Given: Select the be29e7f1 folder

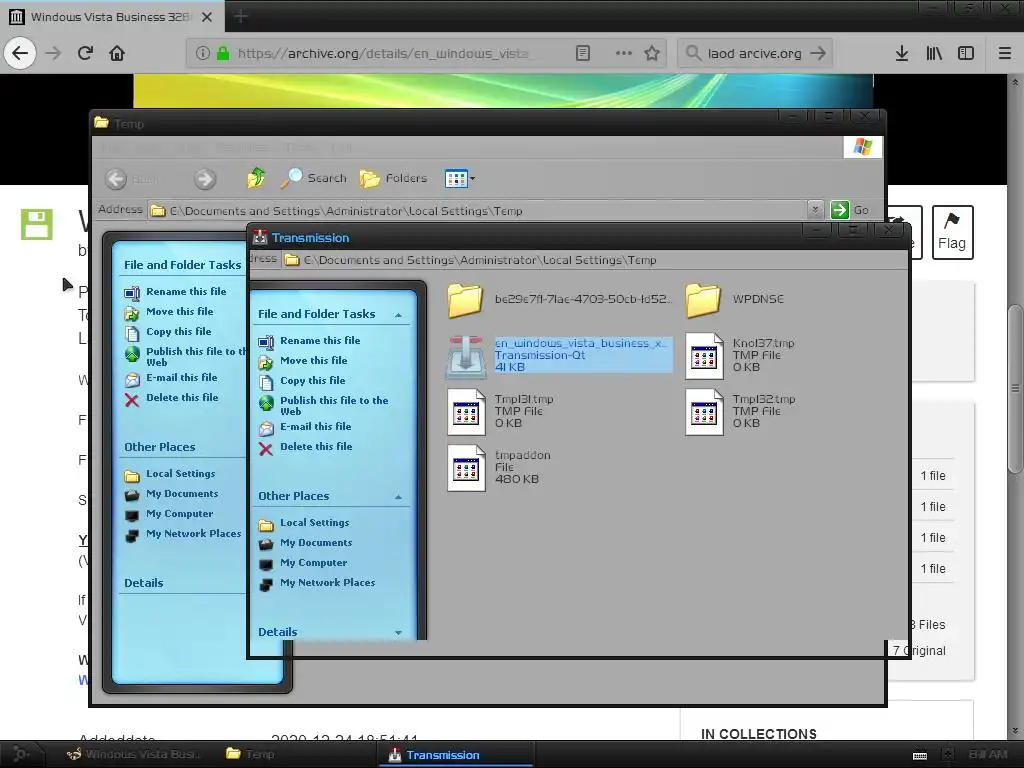Looking at the screenshot, I should click(x=559, y=299).
